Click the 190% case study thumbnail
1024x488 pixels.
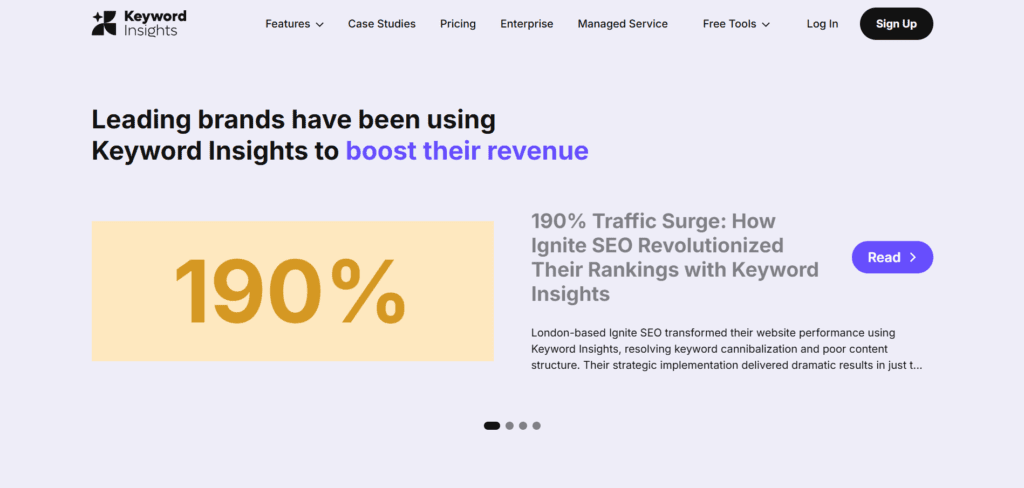tap(293, 291)
